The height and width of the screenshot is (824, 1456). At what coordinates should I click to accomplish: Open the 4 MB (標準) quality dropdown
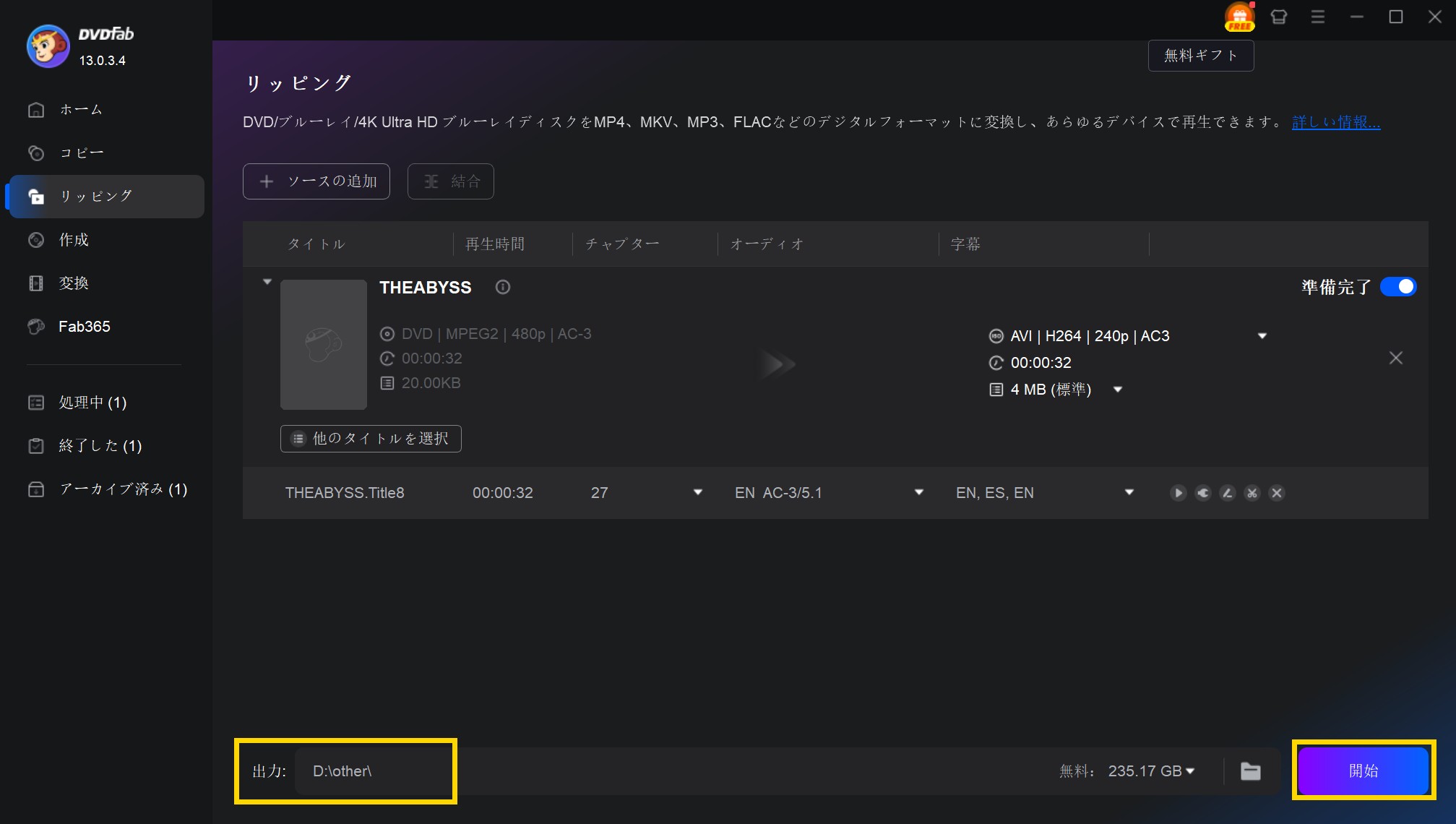pos(1118,390)
